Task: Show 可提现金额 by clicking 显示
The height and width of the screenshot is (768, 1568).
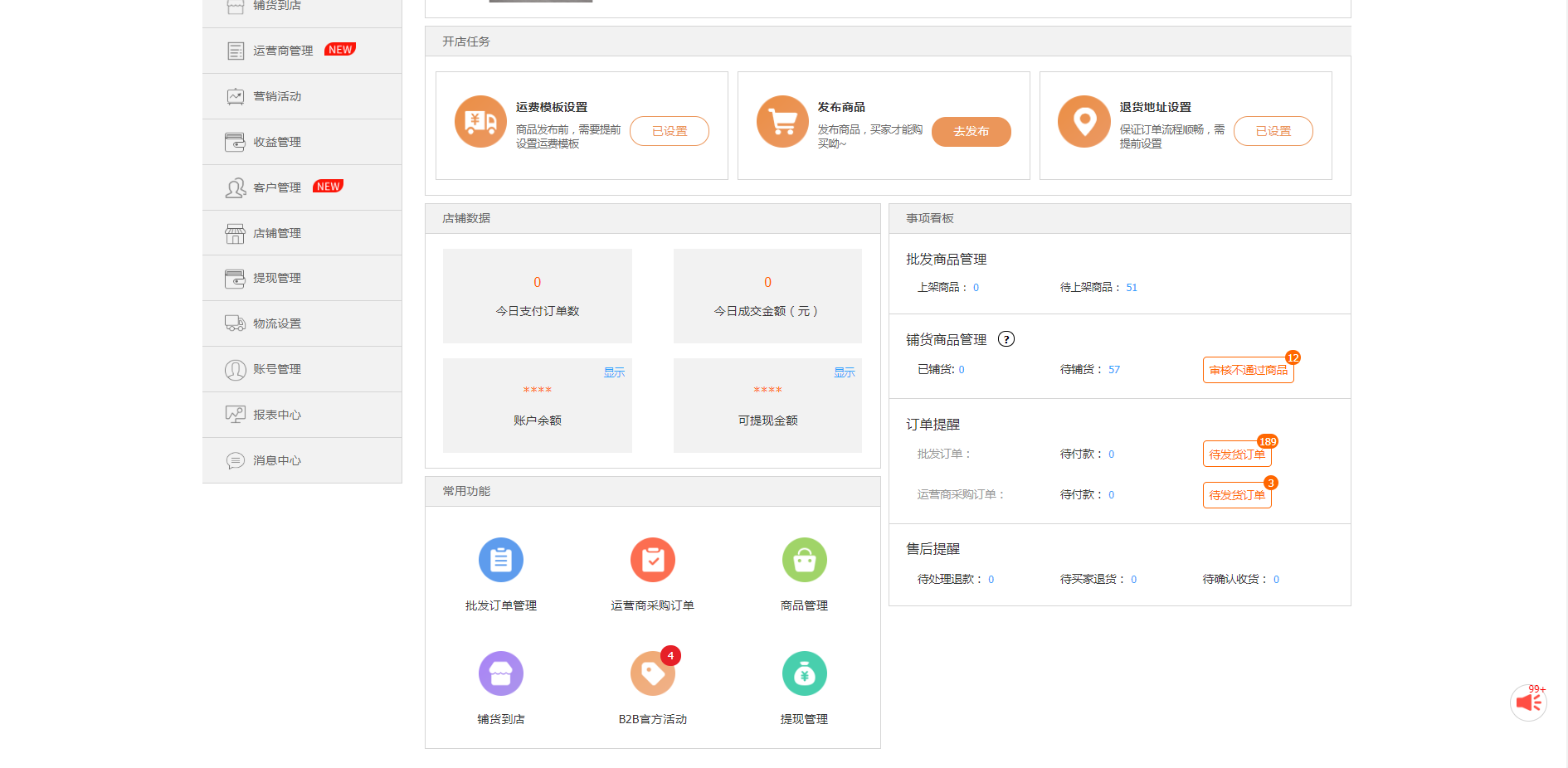Action: tap(845, 372)
